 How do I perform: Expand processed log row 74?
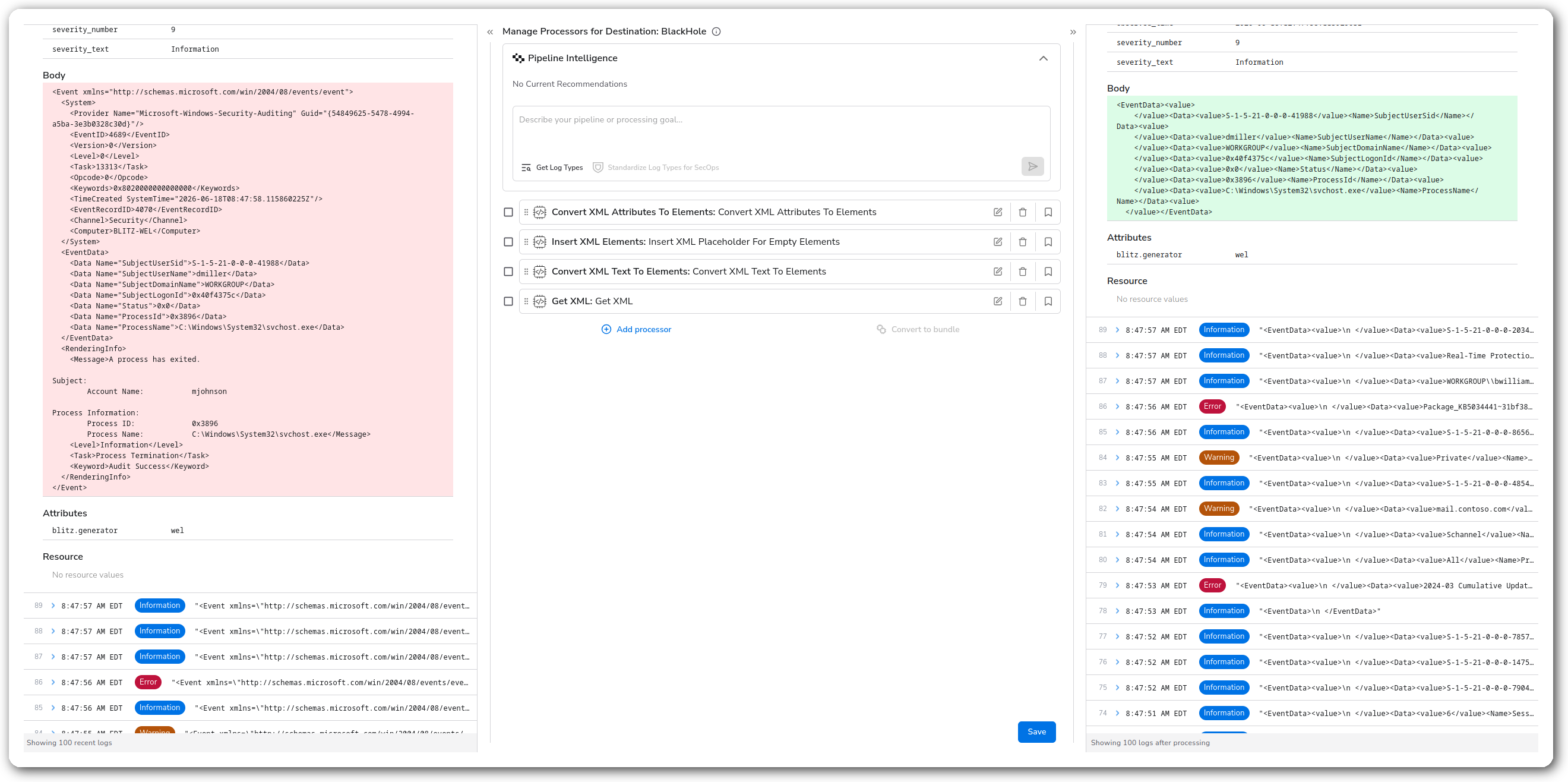click(1117, 713)
